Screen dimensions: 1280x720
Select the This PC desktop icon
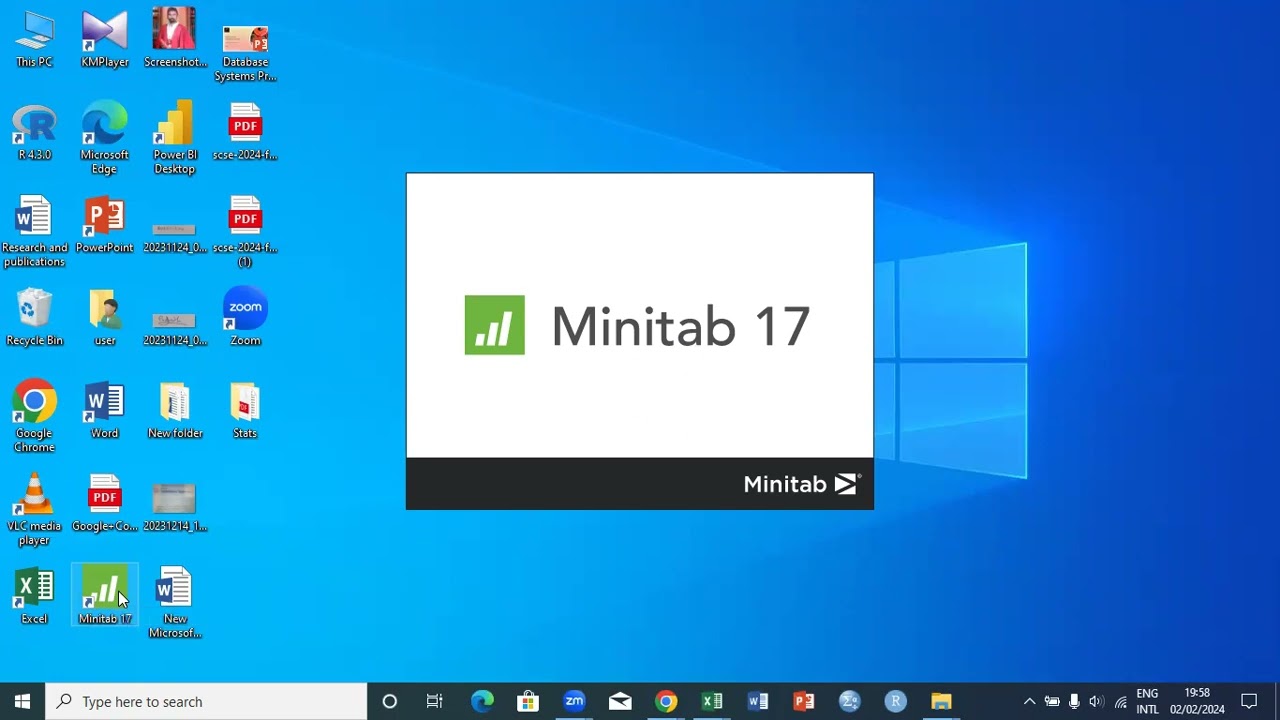click(x=34, y=39)
